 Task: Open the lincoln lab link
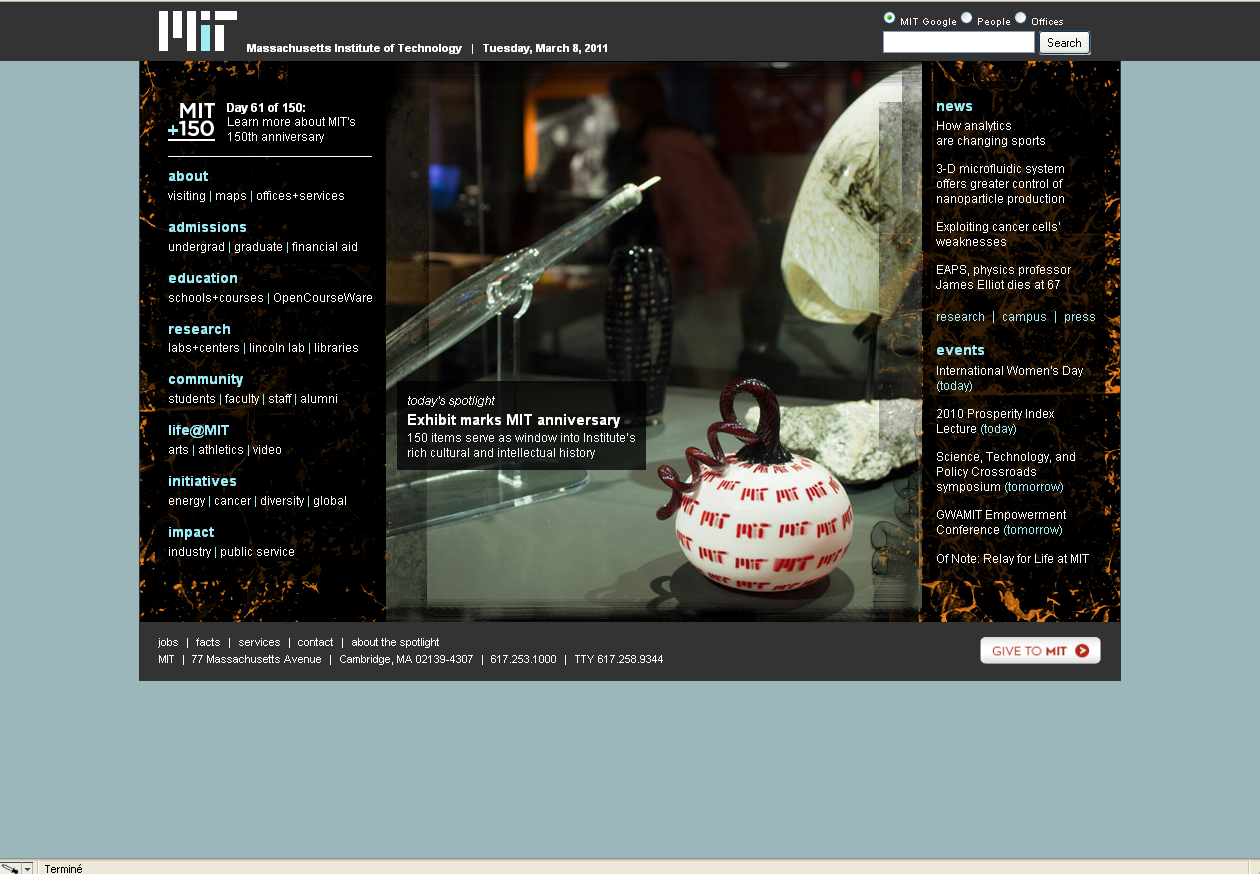[x=277, y=348]
